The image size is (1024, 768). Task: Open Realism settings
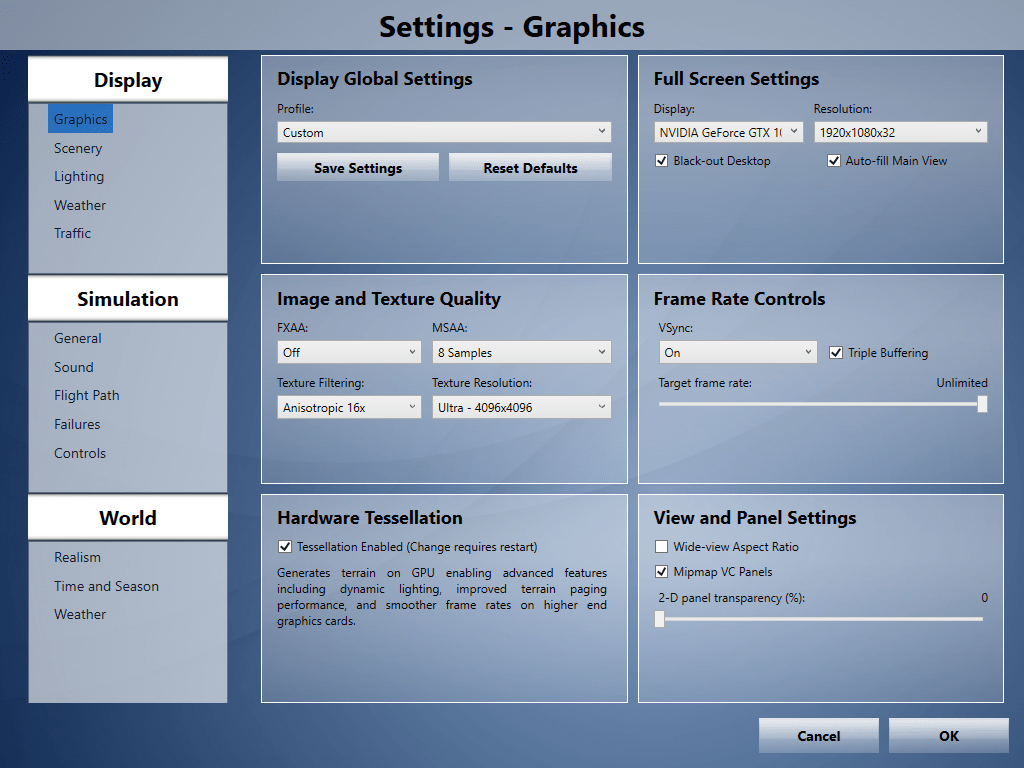(x=77, y=557)
